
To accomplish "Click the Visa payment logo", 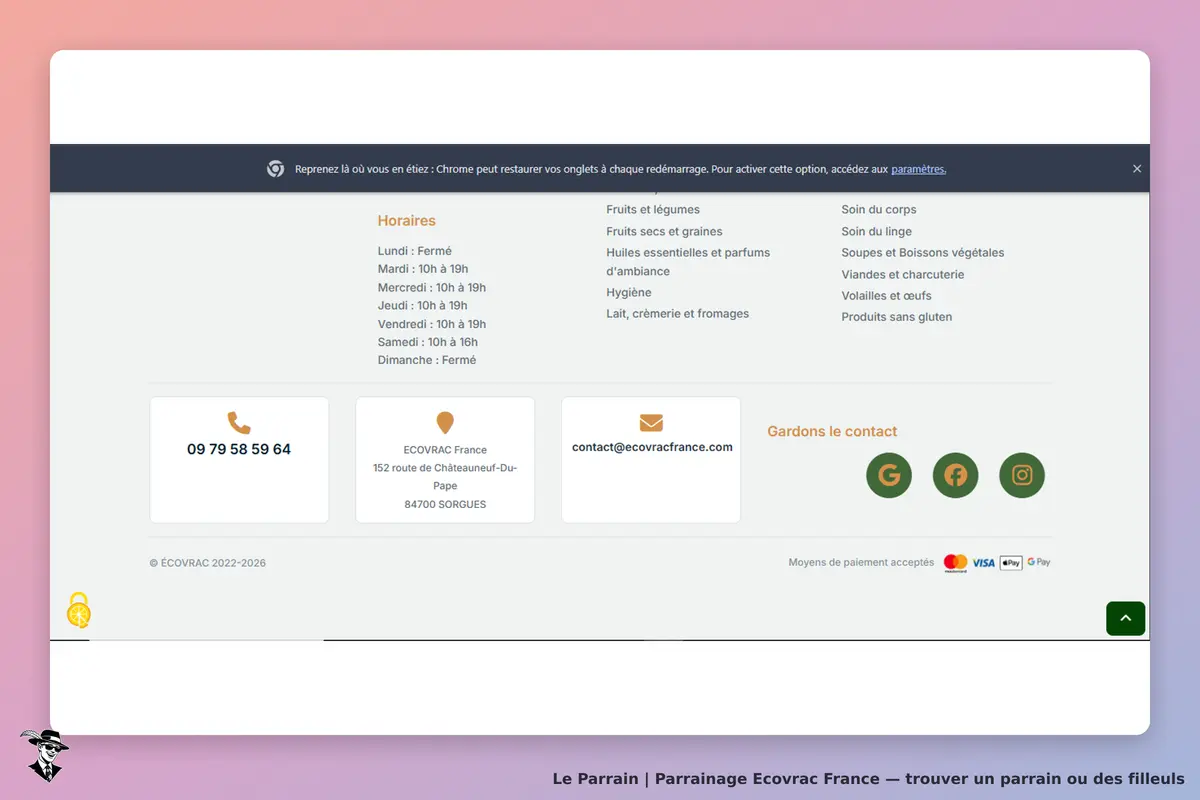I will pyautogui.click(x=984, y=563).
